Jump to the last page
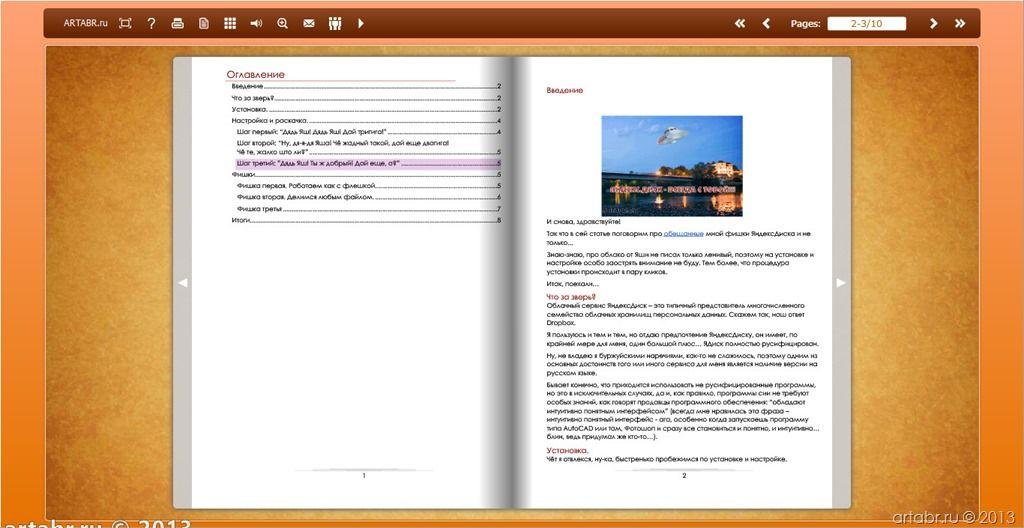Screen dimensions: 1024x528 [960, 23]
